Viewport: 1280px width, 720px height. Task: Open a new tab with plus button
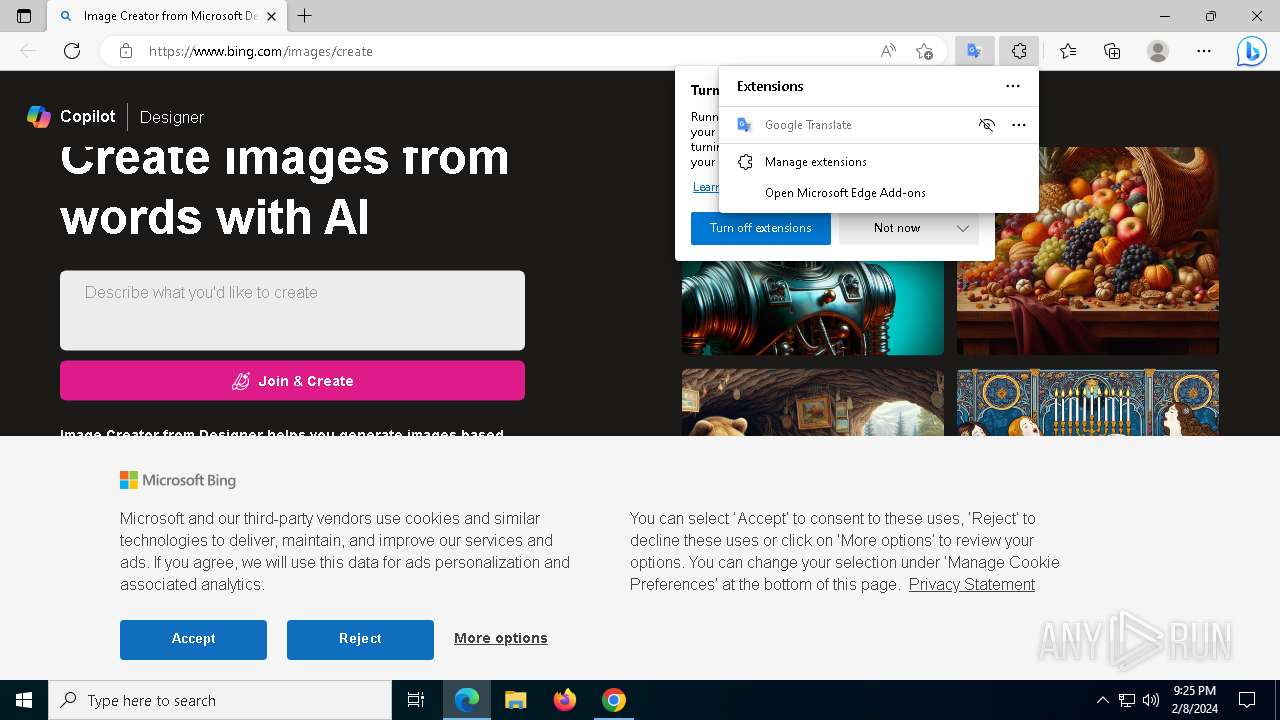point(305,16)
